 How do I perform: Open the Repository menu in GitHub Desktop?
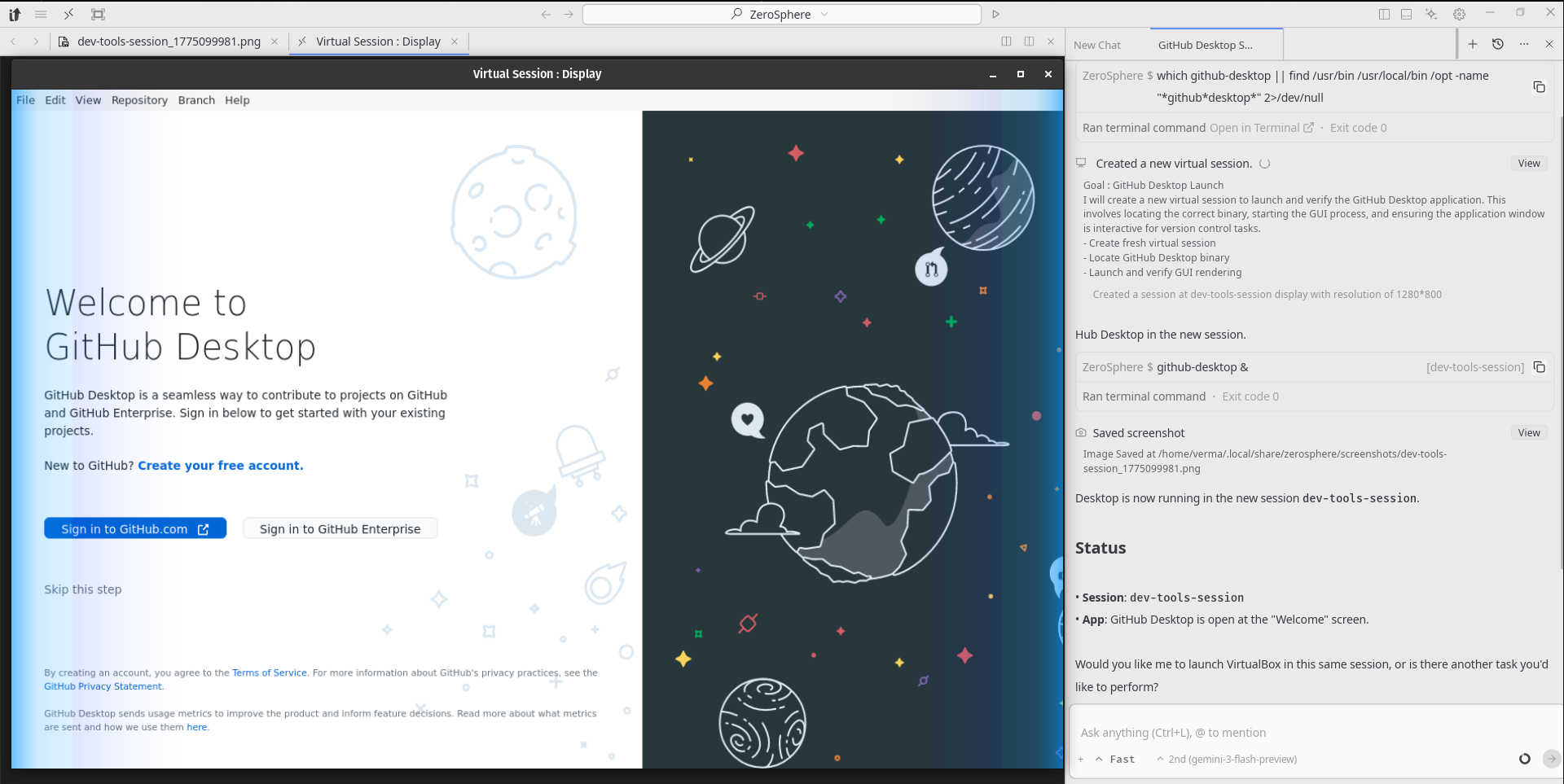click(139, 100)
